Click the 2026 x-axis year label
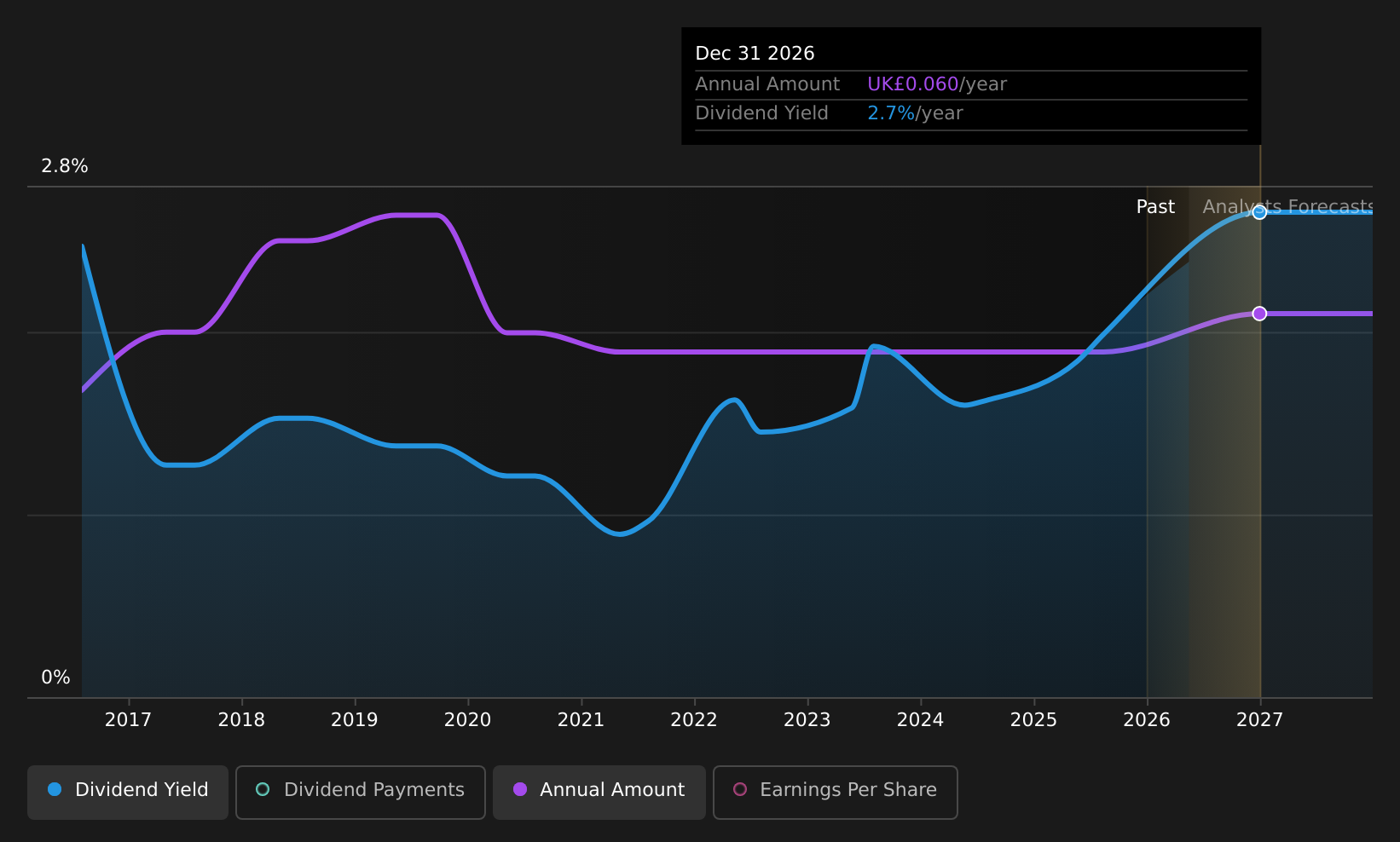 click(x=1147, y=720)
